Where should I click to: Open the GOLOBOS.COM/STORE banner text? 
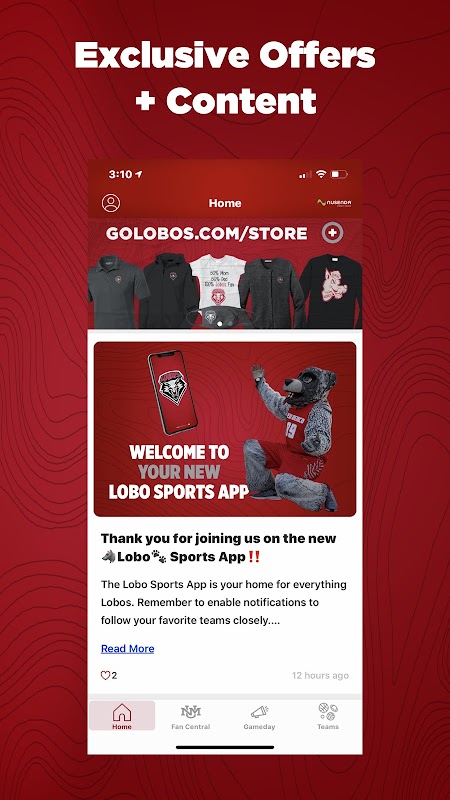point(207,234)
